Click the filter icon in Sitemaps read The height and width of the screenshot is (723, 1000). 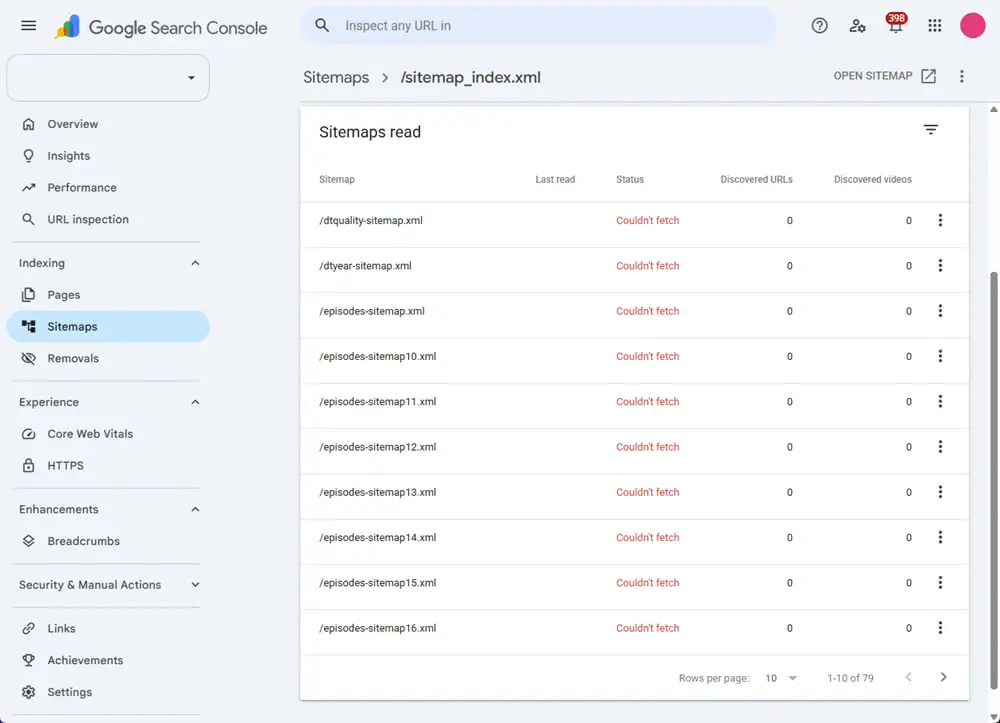[x=930, y=129]
